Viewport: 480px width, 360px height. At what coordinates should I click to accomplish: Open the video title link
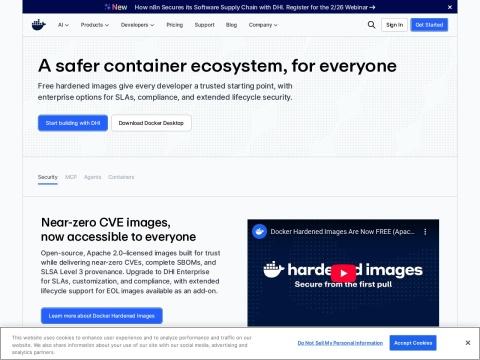(x=343, y=232)
